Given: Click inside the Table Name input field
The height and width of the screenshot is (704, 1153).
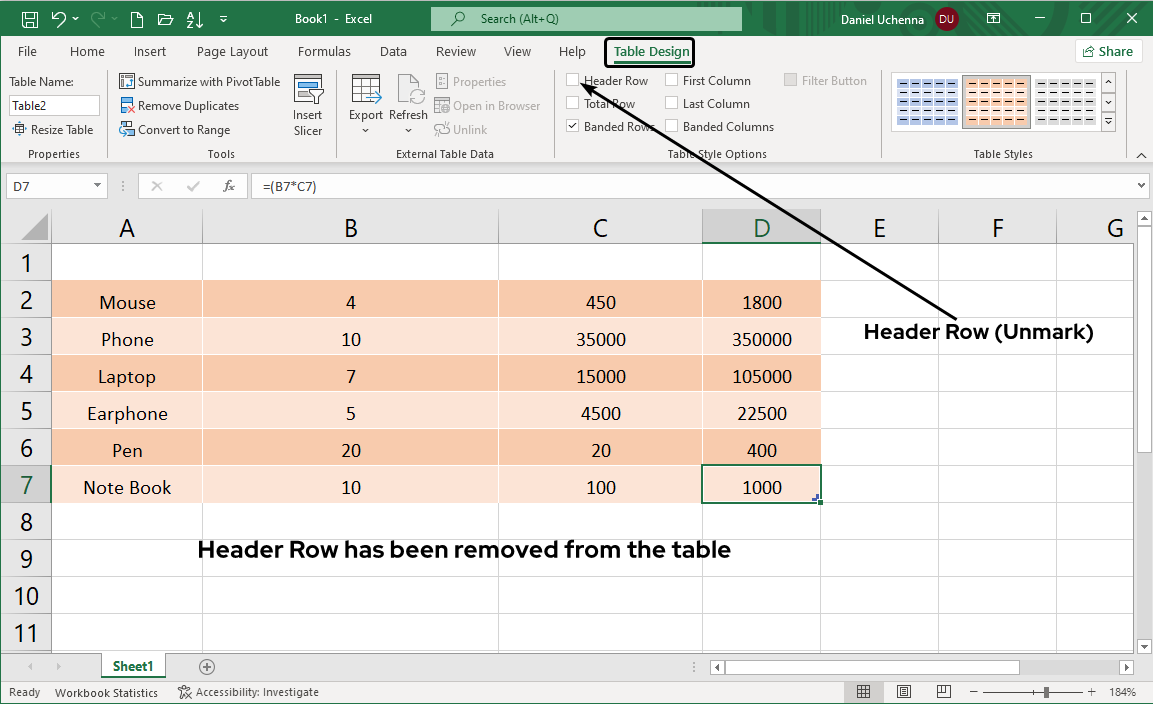Looking at the screenshot, I should pos(54,105).
